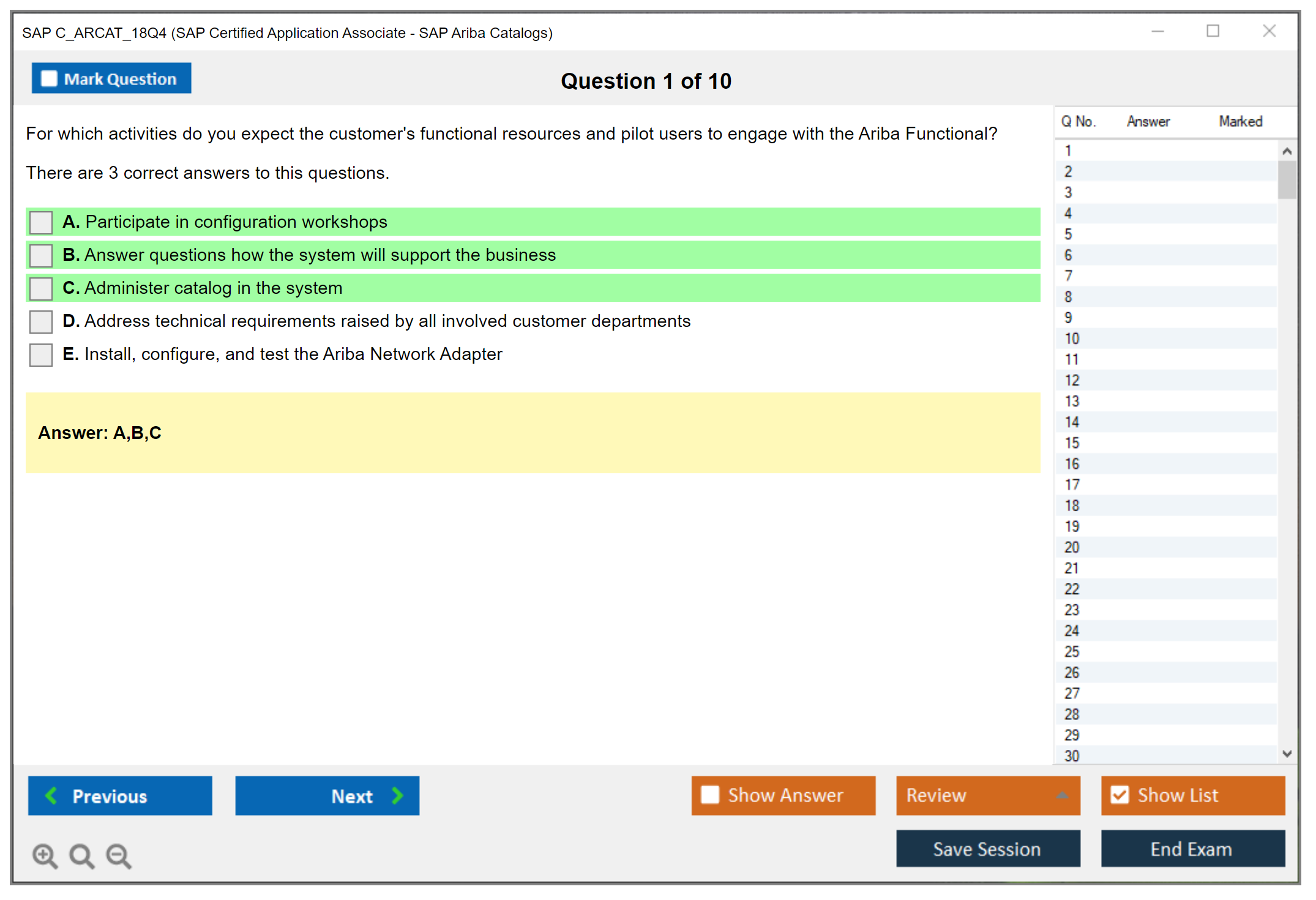Viewport: 1316px width, 900px height.
Task: Click the green right arrow on Next
Action: tap(397, 795)
